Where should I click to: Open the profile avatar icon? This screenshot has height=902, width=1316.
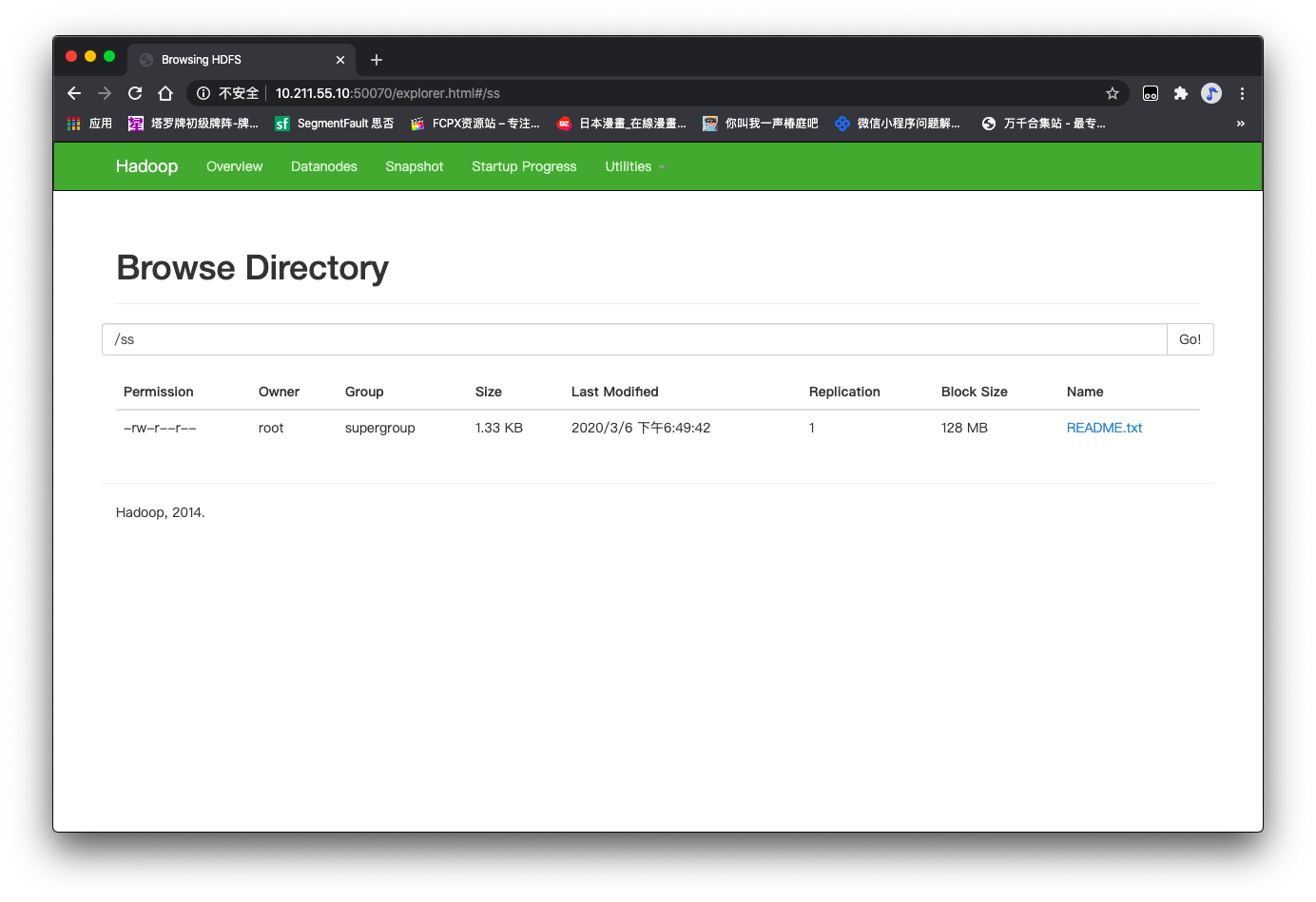[1211, 93]
